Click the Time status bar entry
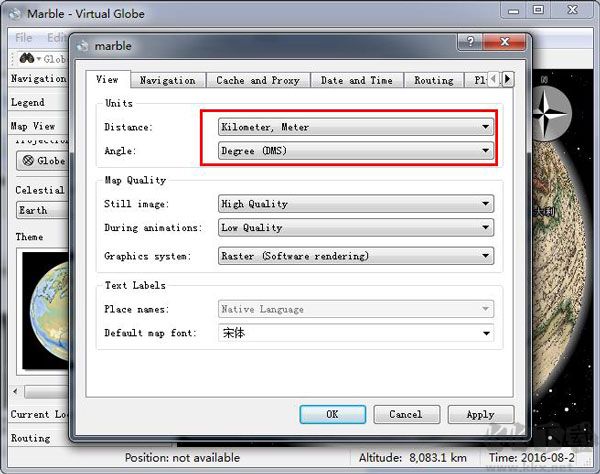Viewport: 600px width, 474px height. coord(532,458)
